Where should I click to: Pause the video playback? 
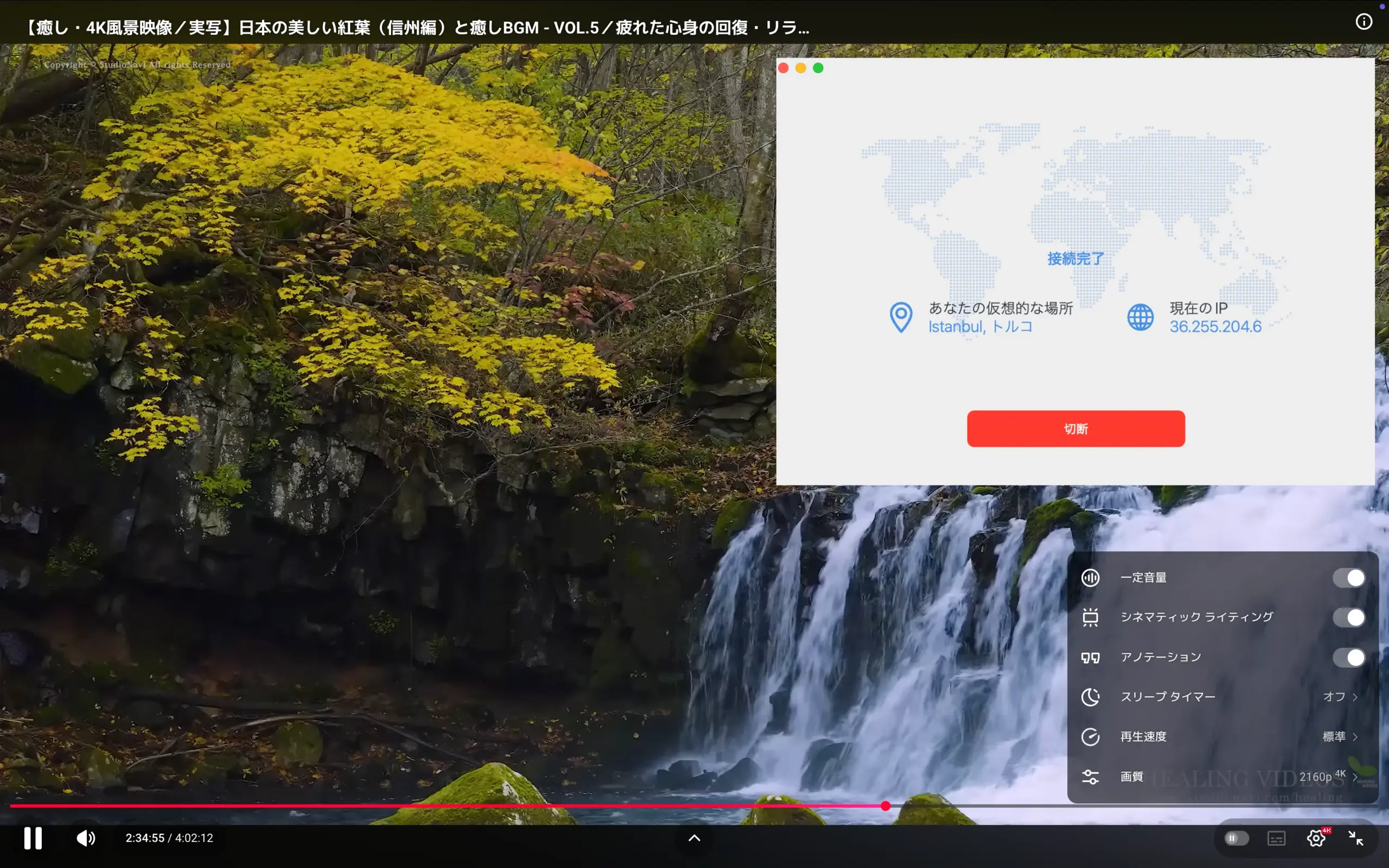(33, 838)
